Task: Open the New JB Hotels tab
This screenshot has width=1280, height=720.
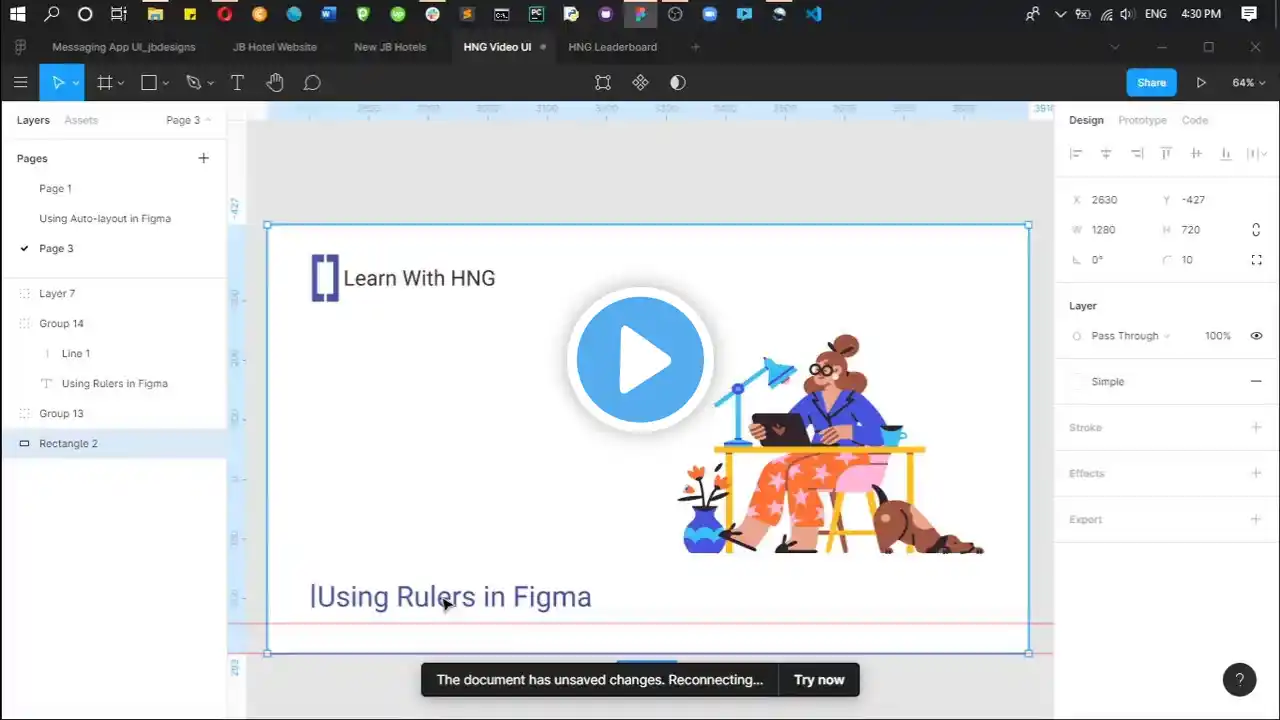Action: click(x=390, y=47)
